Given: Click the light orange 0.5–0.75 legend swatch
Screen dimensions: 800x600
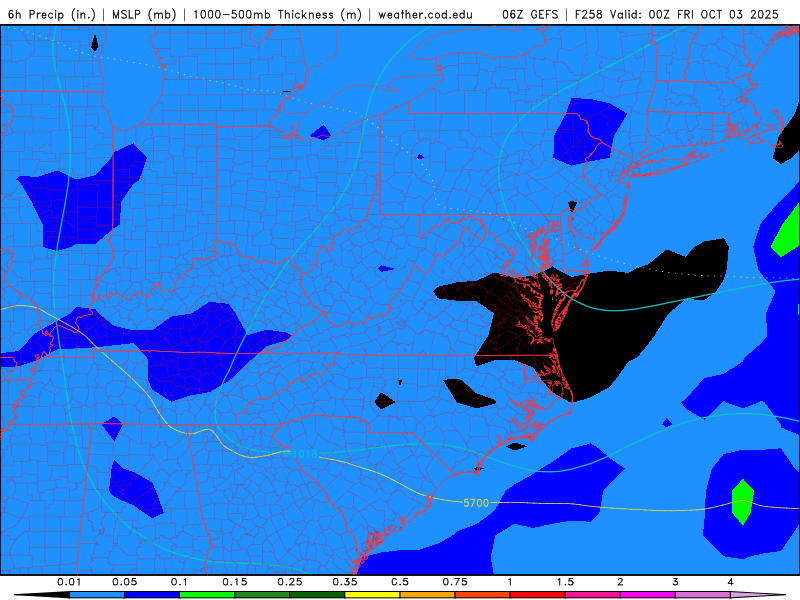Looking at the screenshot, I should [x=428, y=595].
